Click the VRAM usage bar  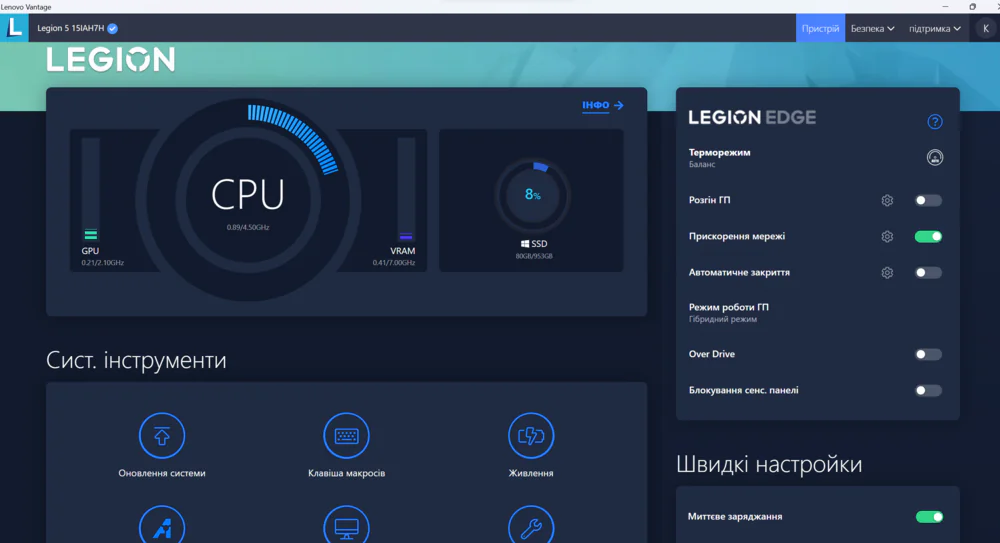coord(406,189)
